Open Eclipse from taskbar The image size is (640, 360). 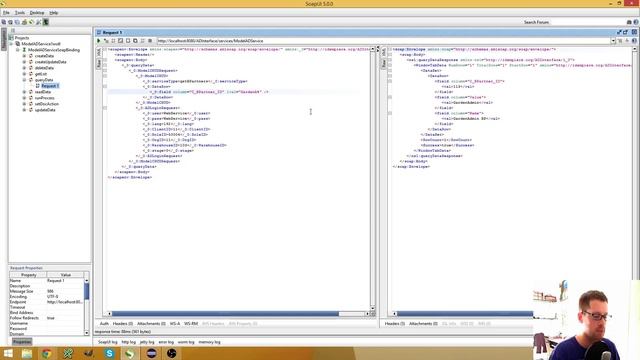[x=151, y=353]
